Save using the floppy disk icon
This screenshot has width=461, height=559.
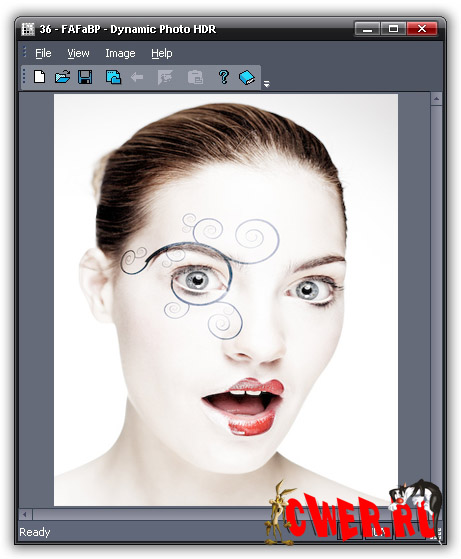pos(85,77)
